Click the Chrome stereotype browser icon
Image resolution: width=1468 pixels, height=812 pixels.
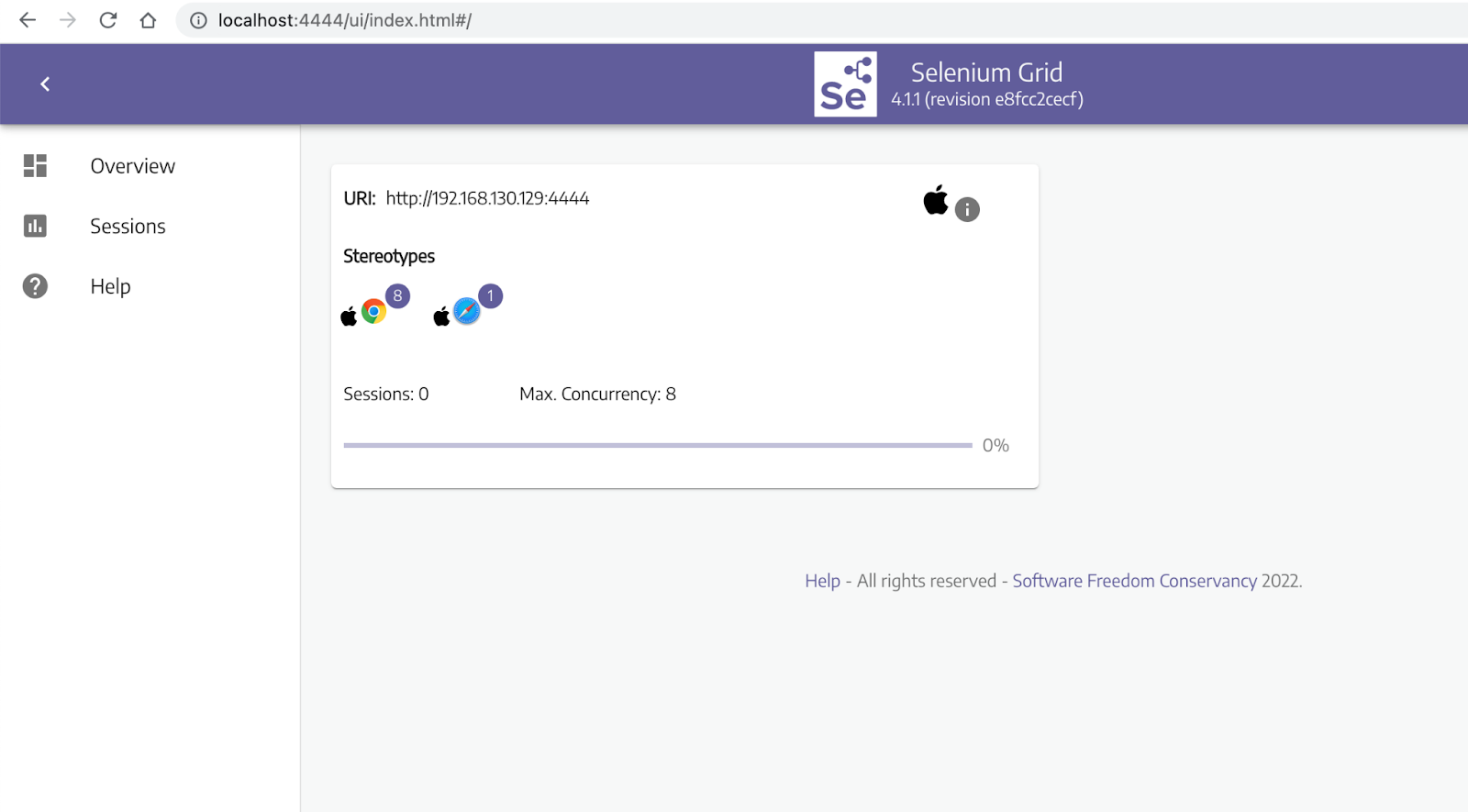tap(373, 312)
